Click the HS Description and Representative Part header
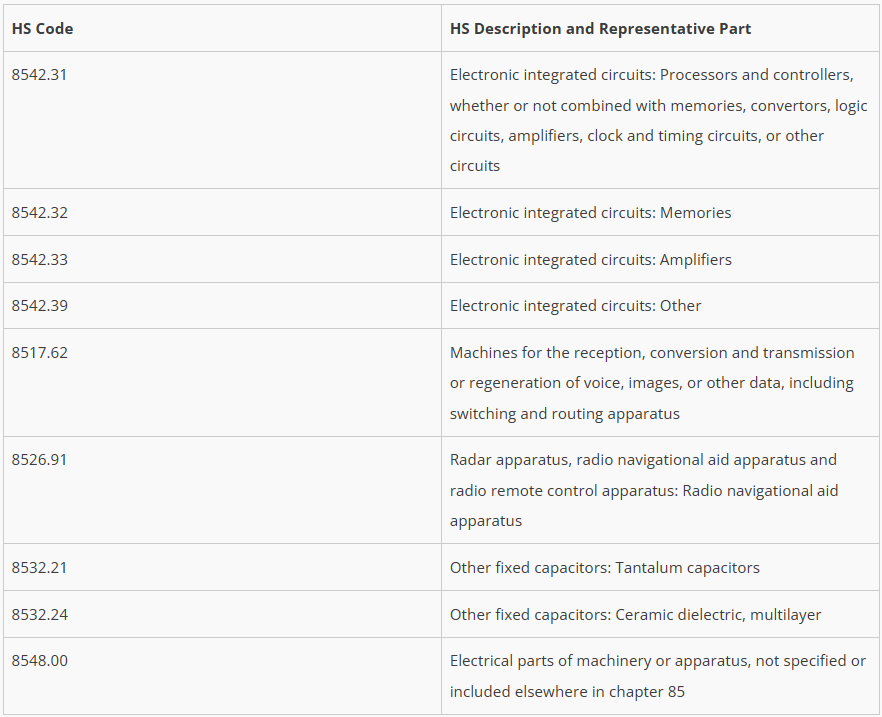The height and width of the screenshot is (717, 882). pyautogui.click(x=600, y=28)
